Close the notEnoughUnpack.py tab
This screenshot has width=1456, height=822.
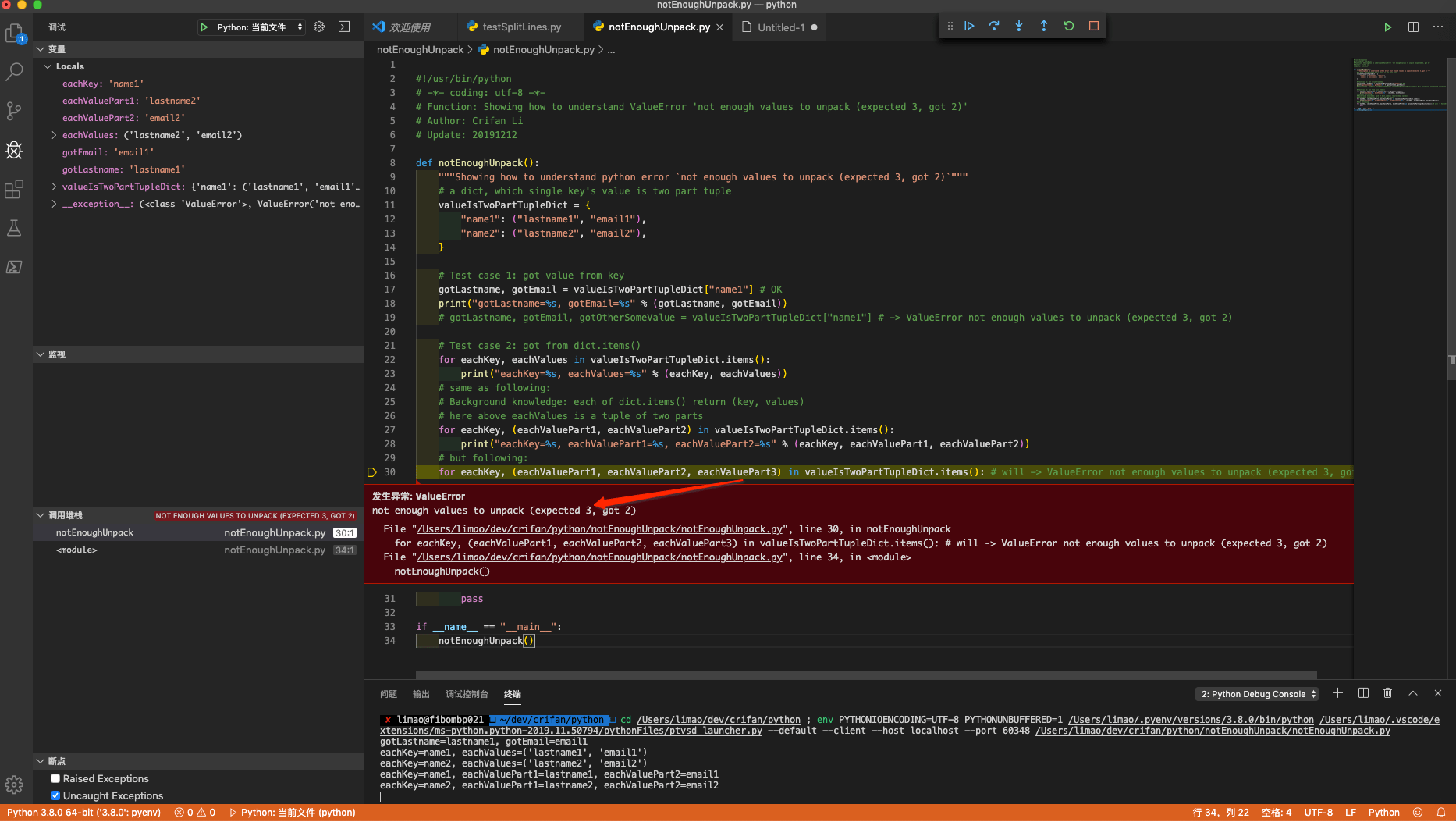(719, 27)
